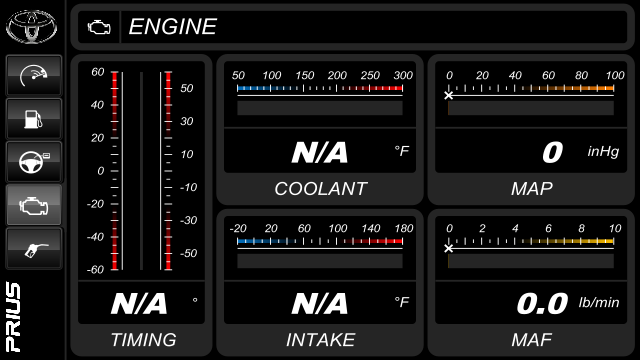Image resolution: width=640 pixels, height=360 pixels.
Task: Click the MAF flow X marker
Action: coord(449,249)
